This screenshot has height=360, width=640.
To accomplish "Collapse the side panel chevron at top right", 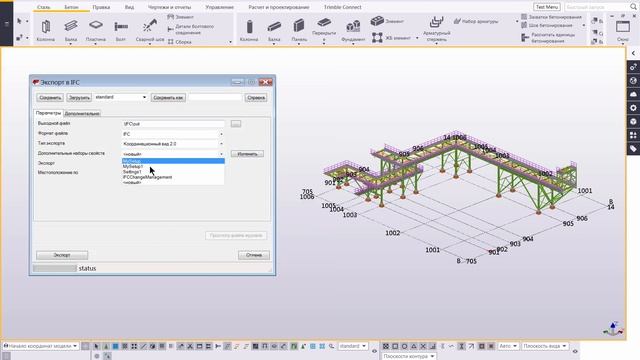I will pyautogui.click(x=633, y=53).
